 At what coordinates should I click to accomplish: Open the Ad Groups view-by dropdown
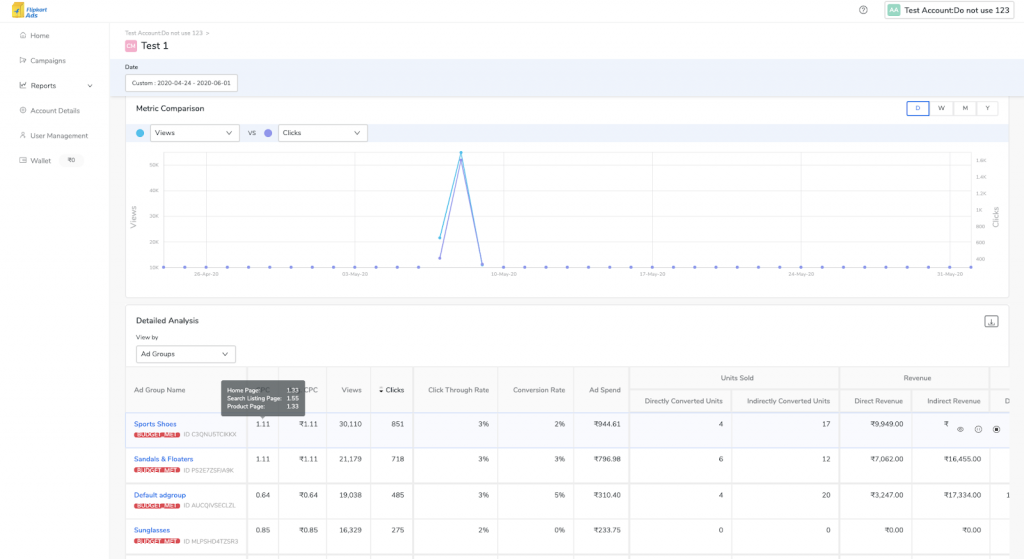point(185,354)
